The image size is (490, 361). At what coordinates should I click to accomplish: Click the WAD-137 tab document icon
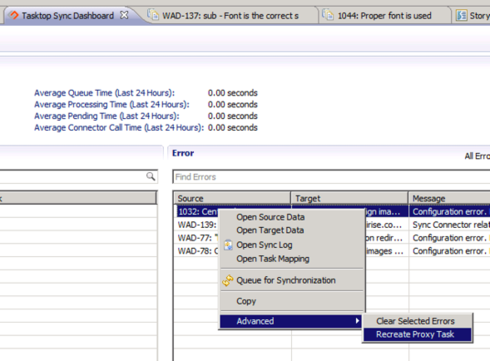tap(153, 15)
